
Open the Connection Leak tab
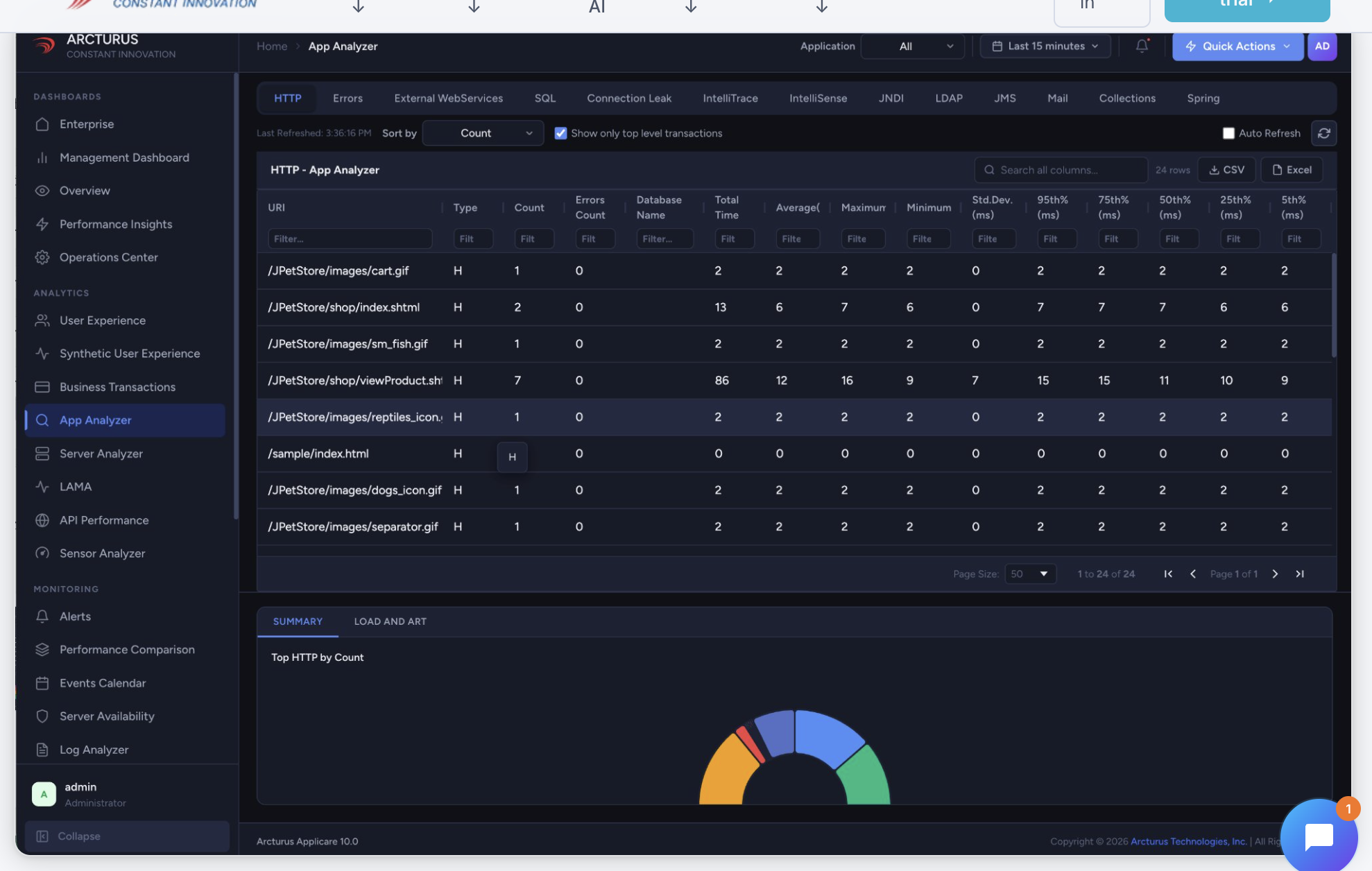tap(629, 98)
